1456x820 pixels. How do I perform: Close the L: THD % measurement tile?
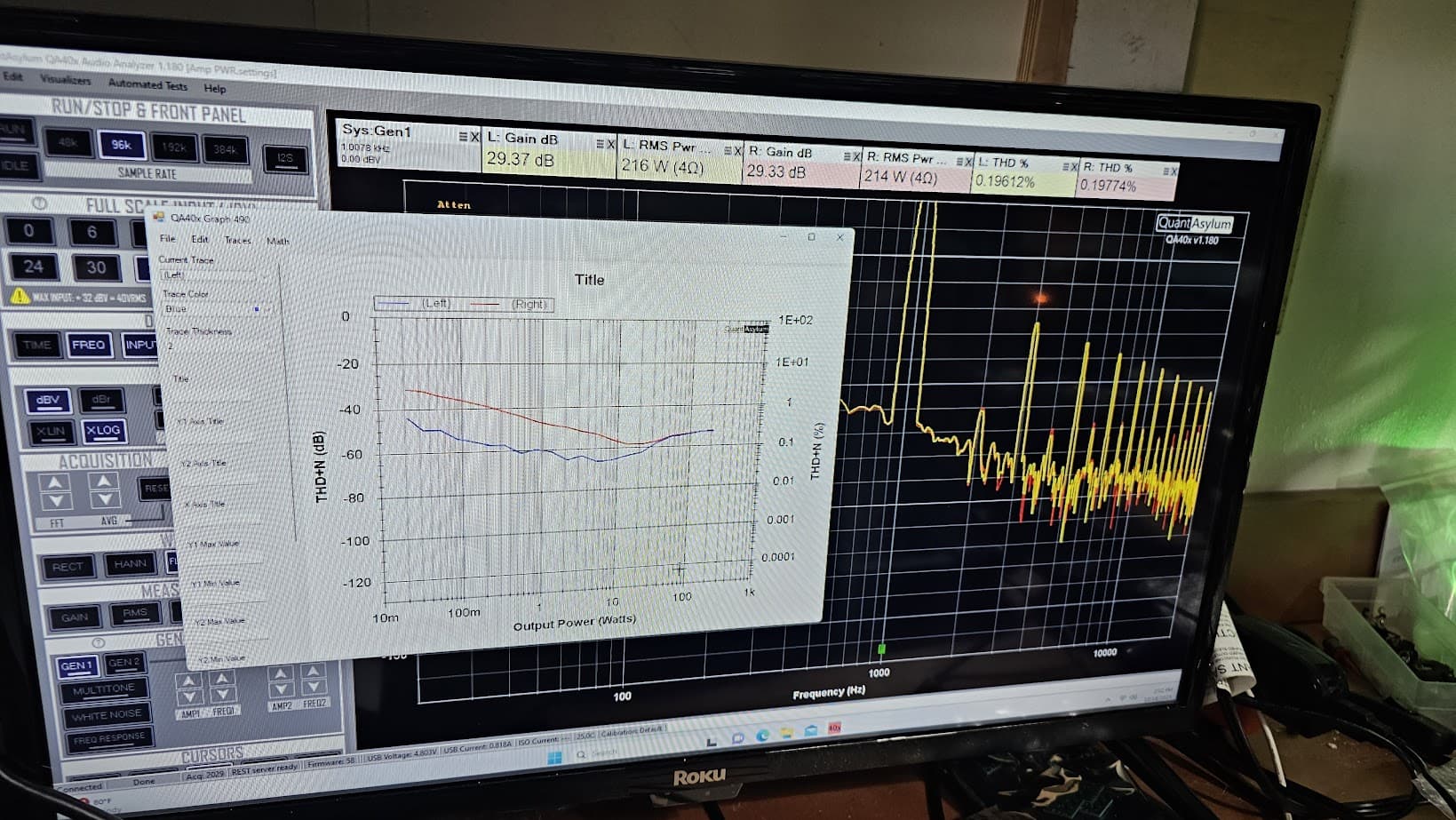coord(1076,167)
